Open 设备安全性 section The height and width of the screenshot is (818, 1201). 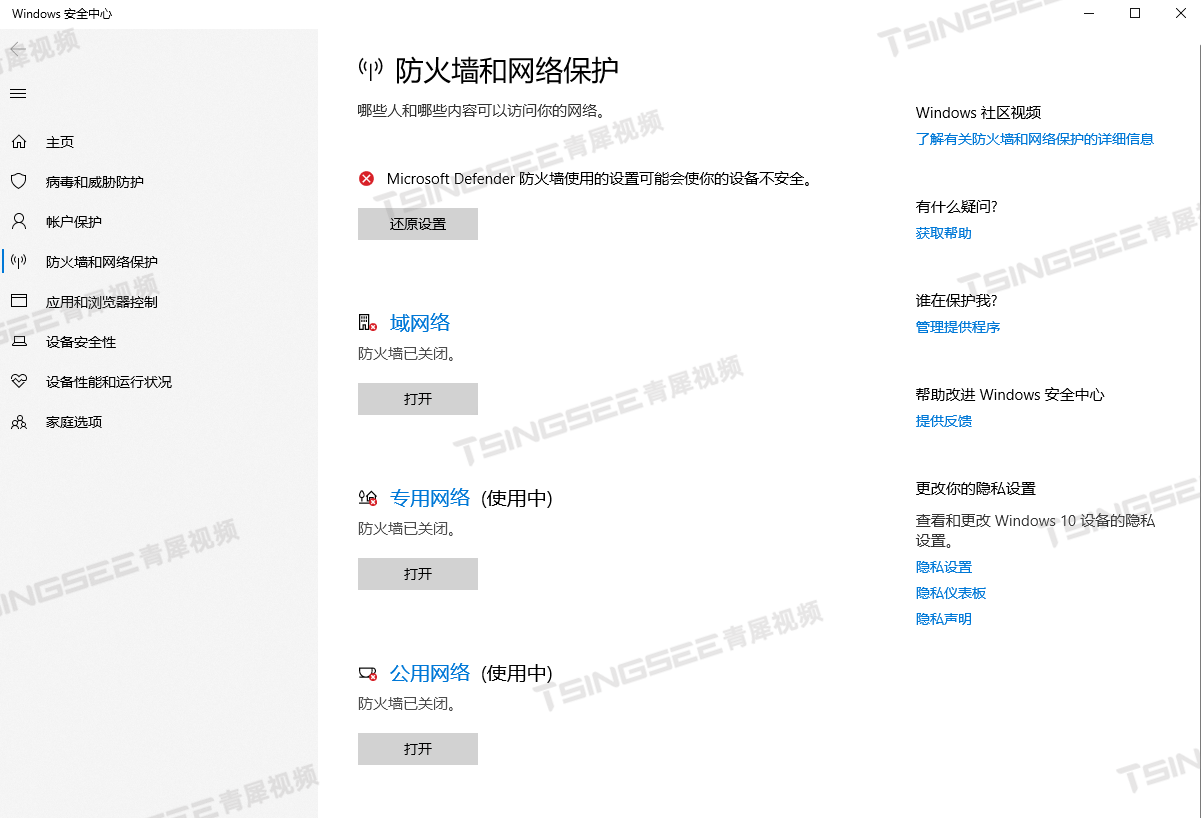click(x=81, y=342)
